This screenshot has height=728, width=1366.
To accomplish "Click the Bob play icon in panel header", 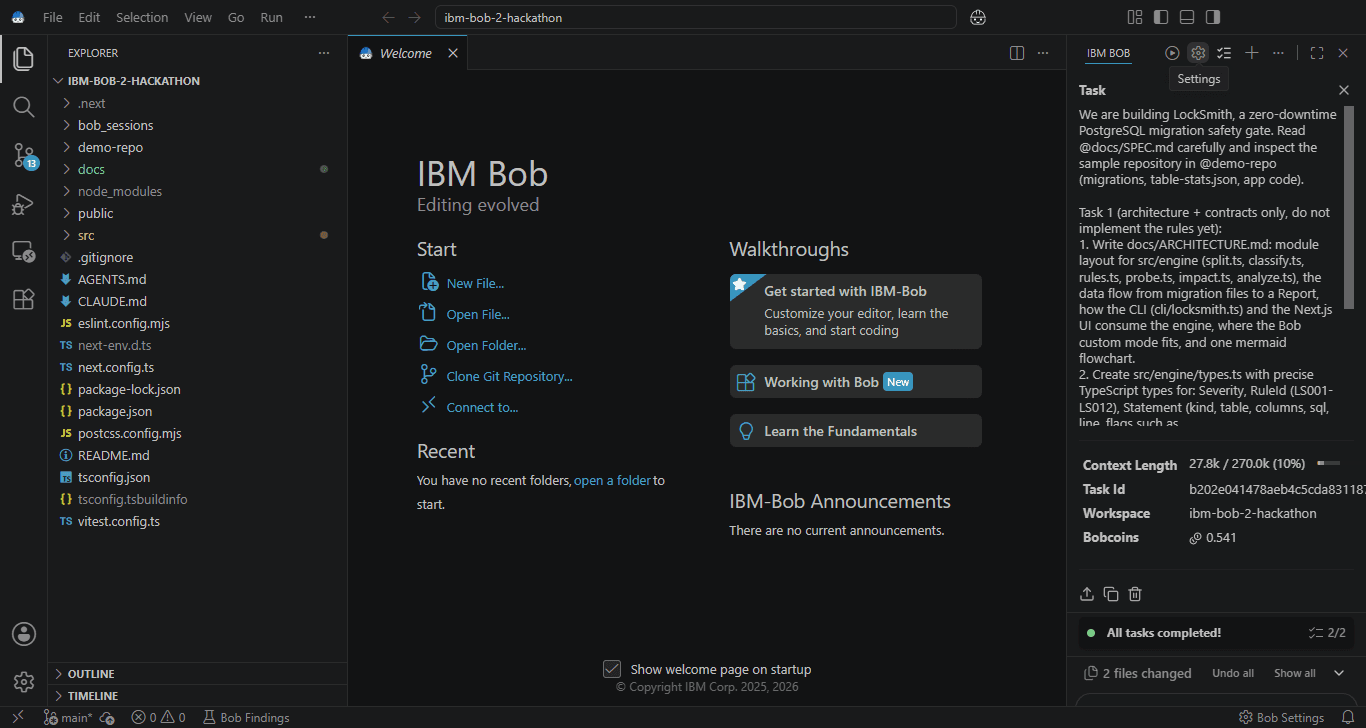I will click(1172, 53).
